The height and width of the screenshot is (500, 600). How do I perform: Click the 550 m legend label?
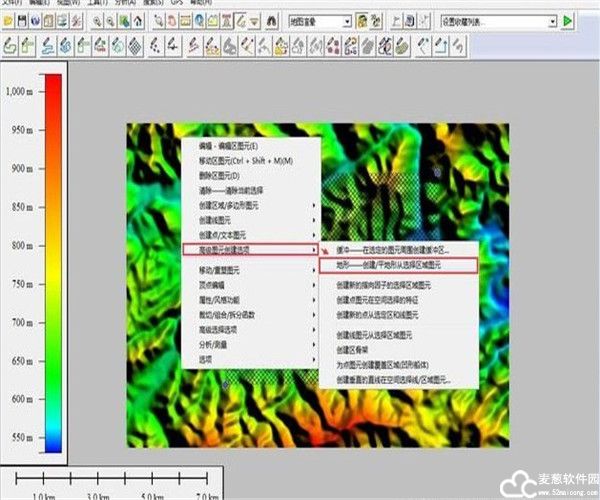point(22,437)
